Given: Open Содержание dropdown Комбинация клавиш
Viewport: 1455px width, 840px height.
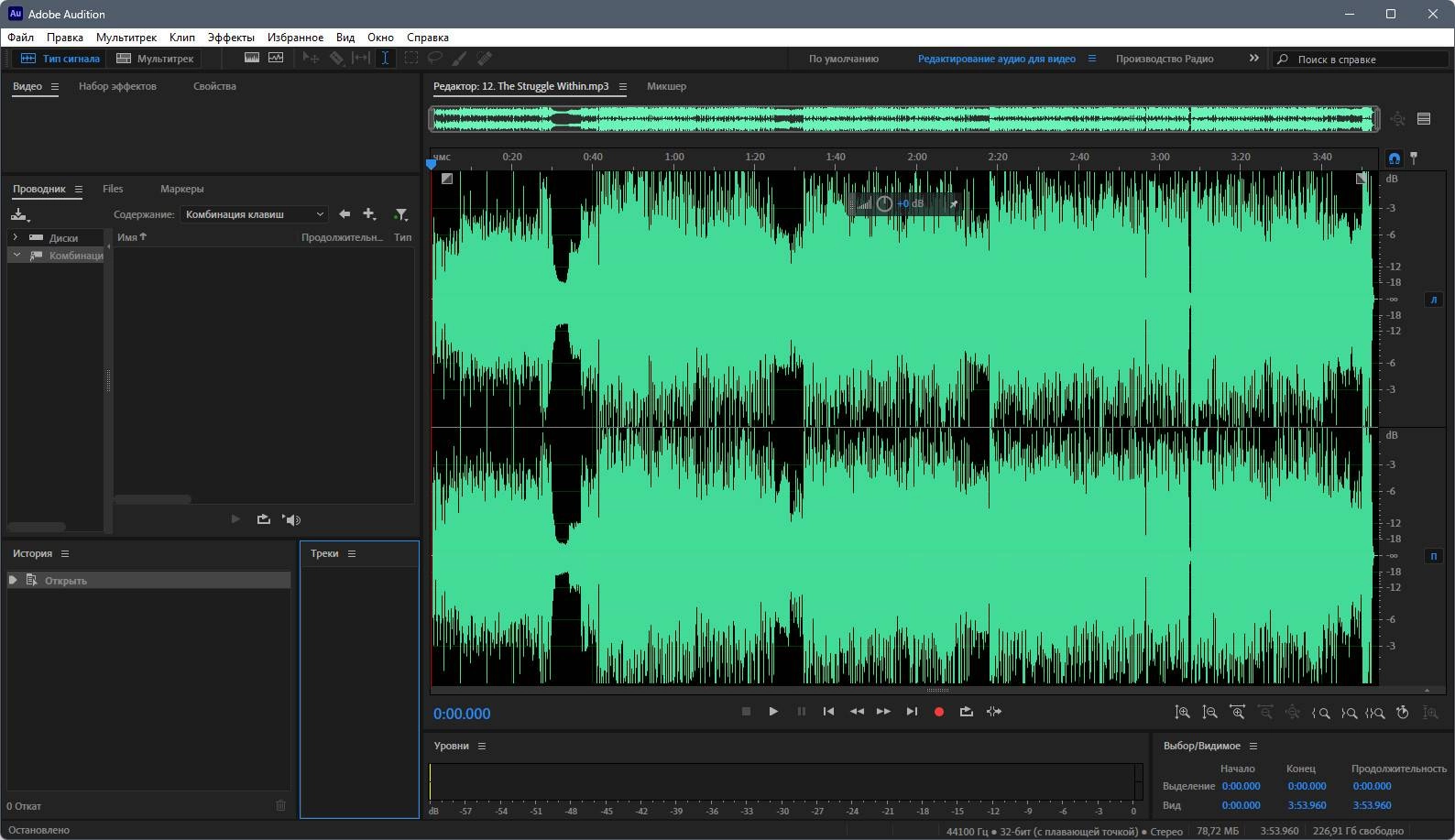Looking at the screenshot, I should point(255,214).
